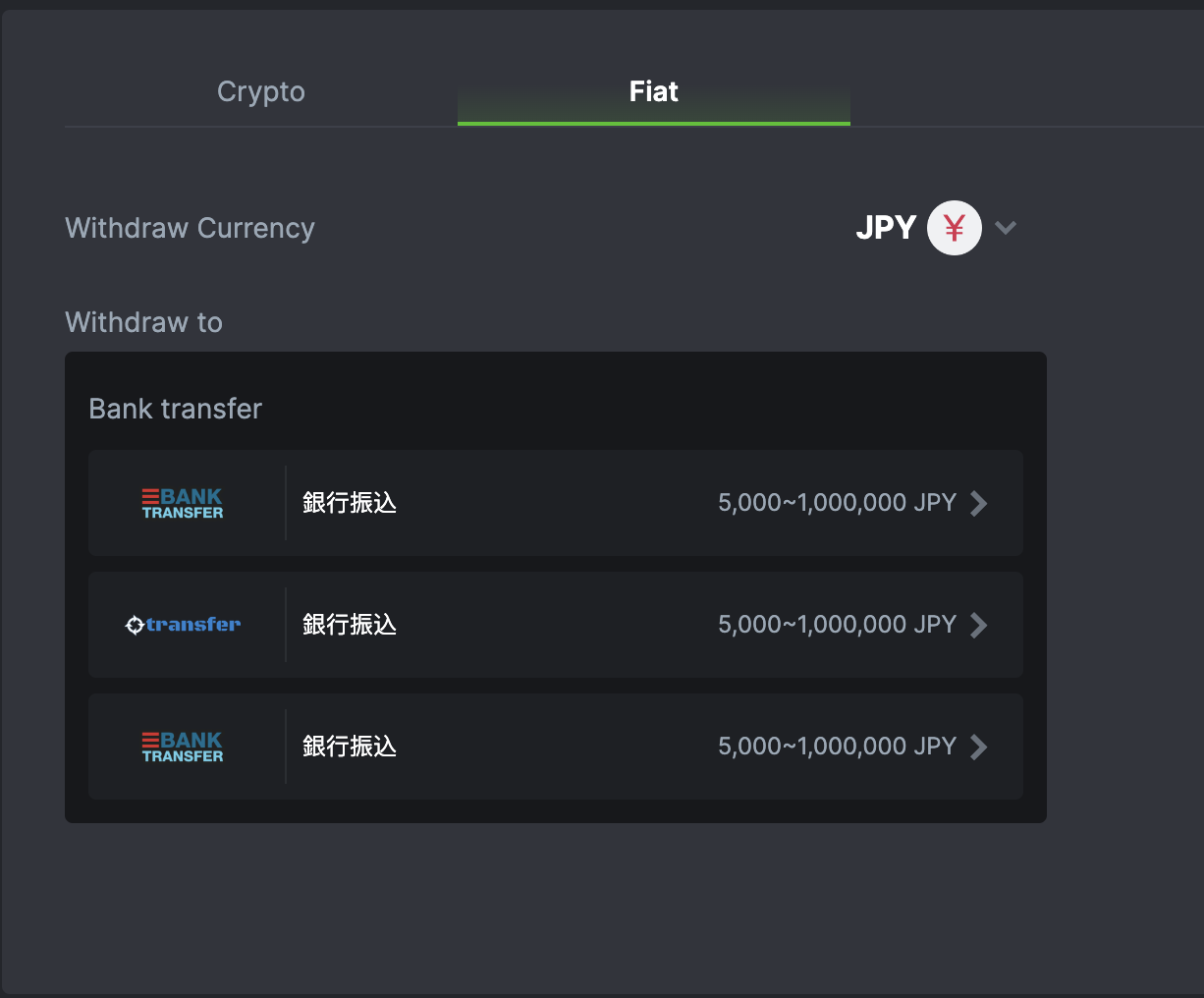Select 銀行振込 beside the crosshair transfer logo

350,625
